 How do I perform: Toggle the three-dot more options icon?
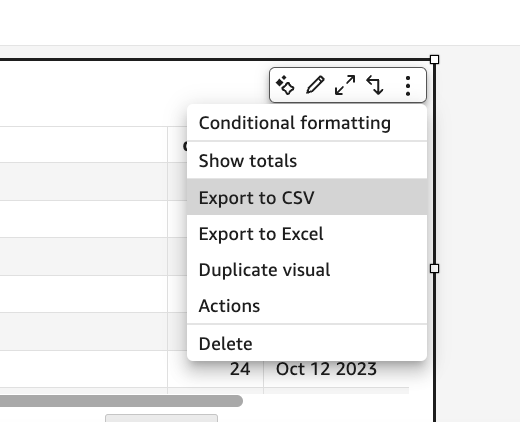[x=408, y=86]
